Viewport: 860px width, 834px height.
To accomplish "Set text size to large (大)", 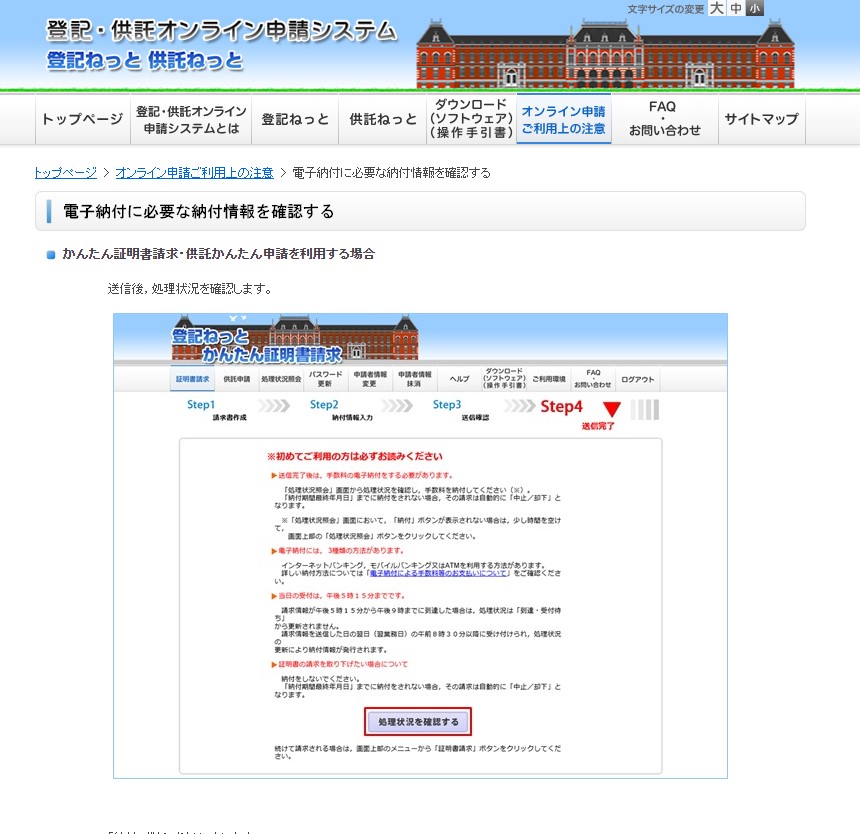I will click(x=716, y=8).
